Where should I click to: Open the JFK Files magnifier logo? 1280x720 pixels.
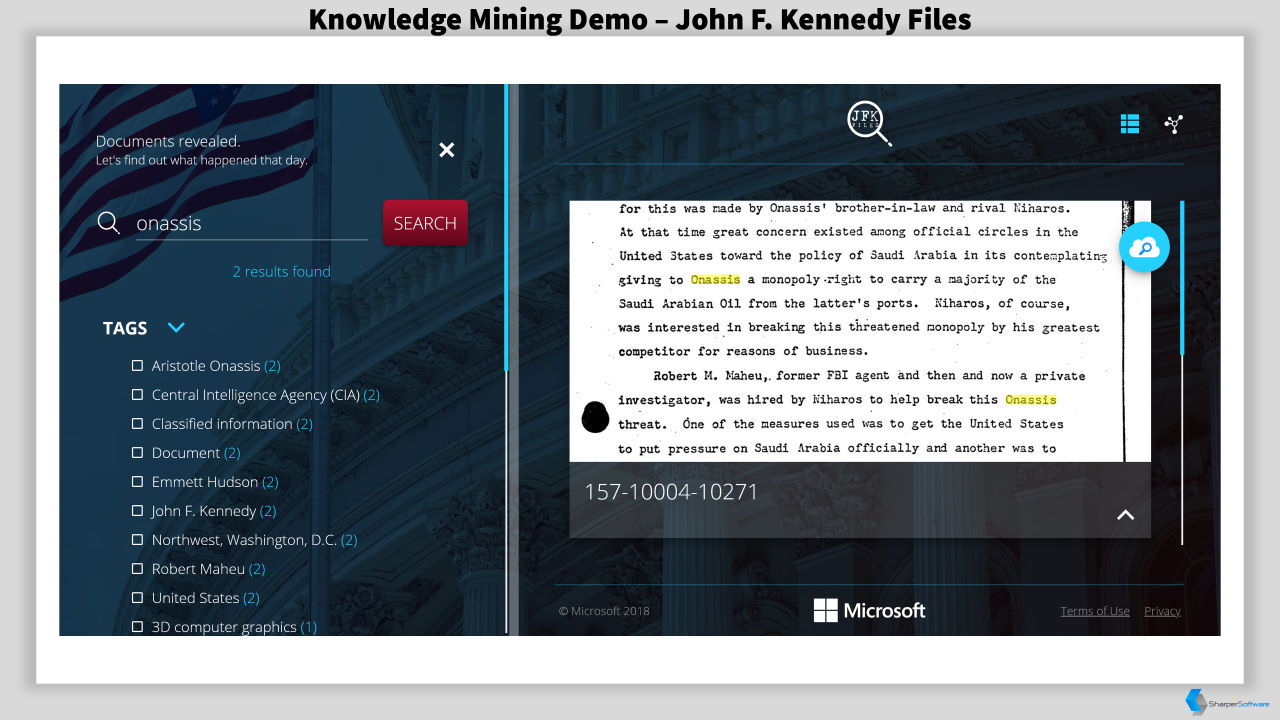[869, 124]
